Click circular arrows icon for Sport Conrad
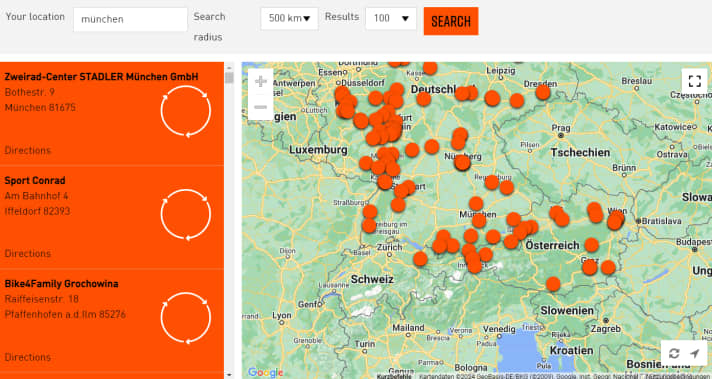 pyautogui.click(x=186, y=215)
